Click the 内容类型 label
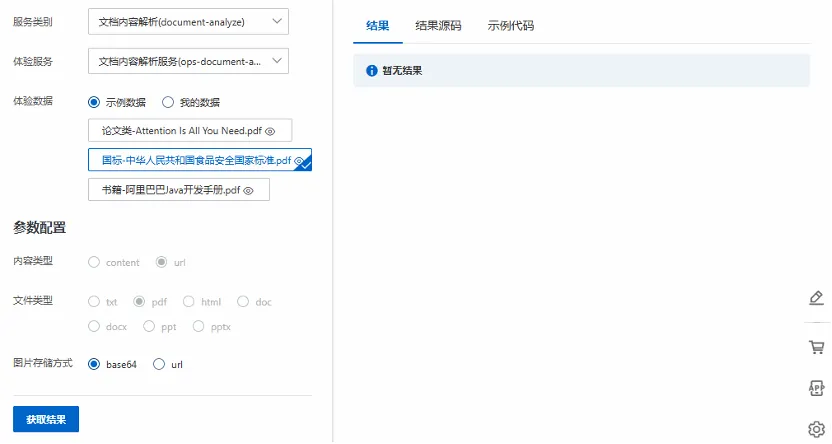The height and width of the screenshot is (444, 832). click(x=33, y=261)
